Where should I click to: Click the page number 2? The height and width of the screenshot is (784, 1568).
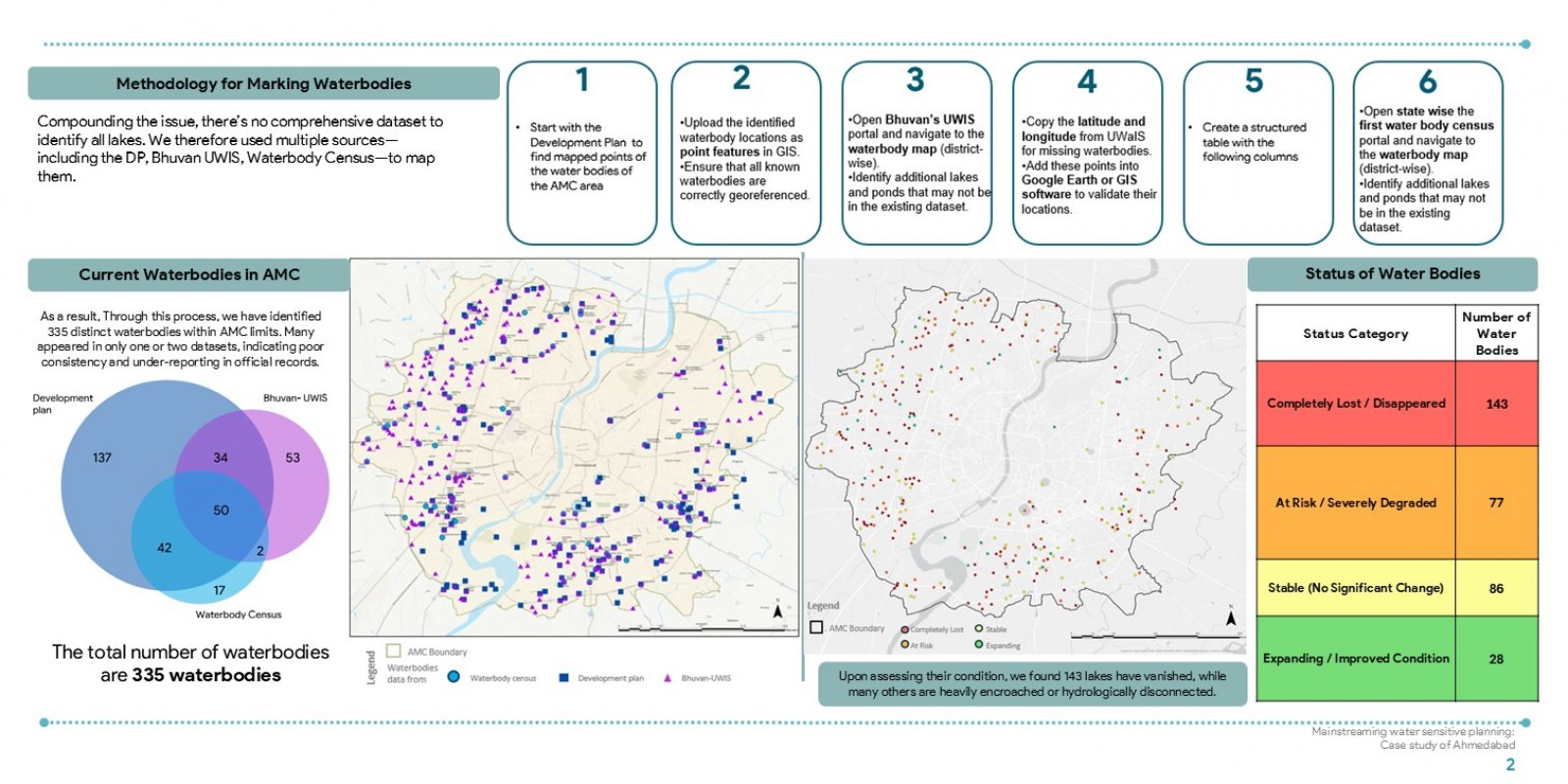1510,764
